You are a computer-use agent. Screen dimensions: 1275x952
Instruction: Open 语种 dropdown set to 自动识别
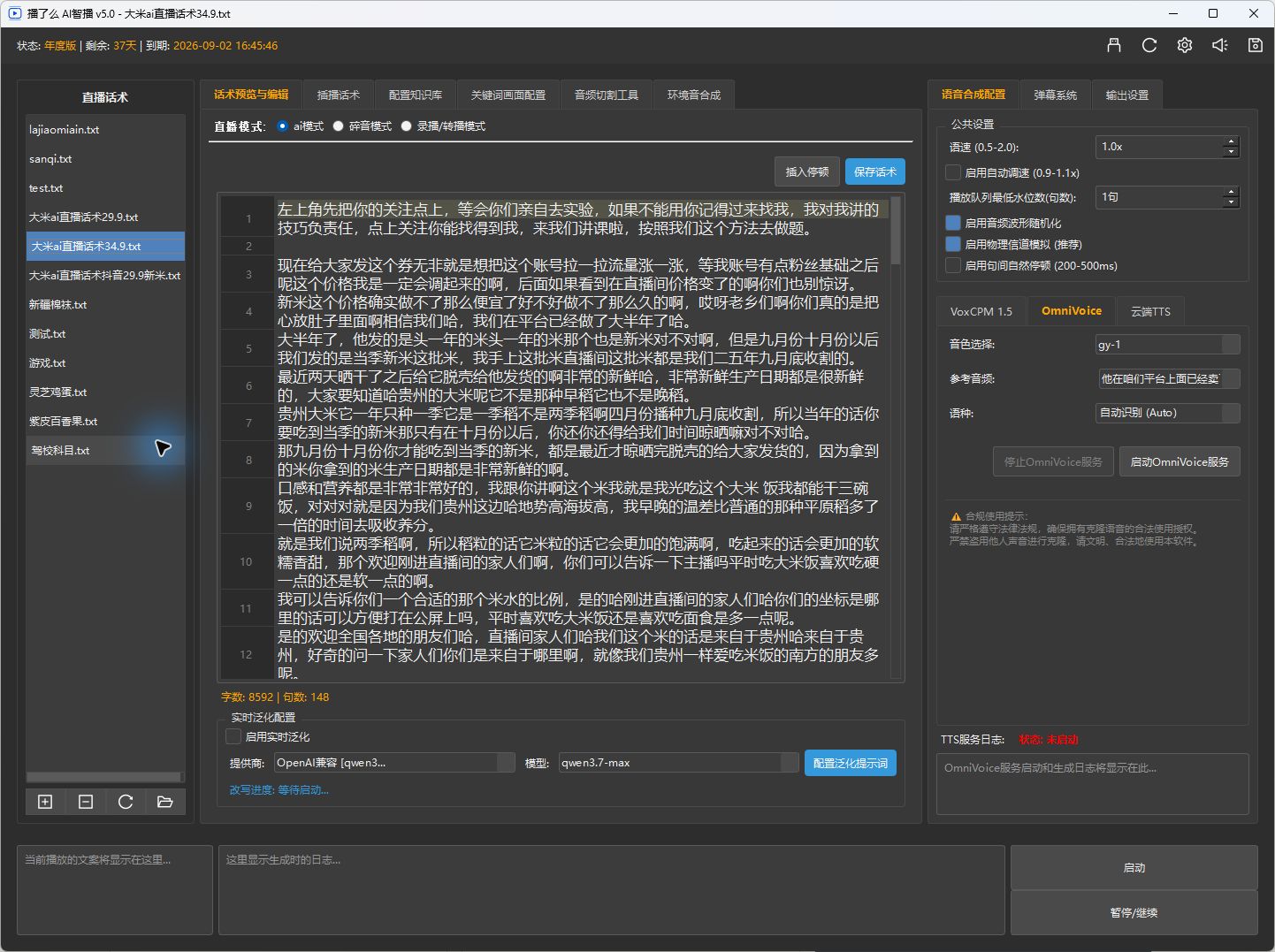pyautogui.click(x=1167, y=413)
